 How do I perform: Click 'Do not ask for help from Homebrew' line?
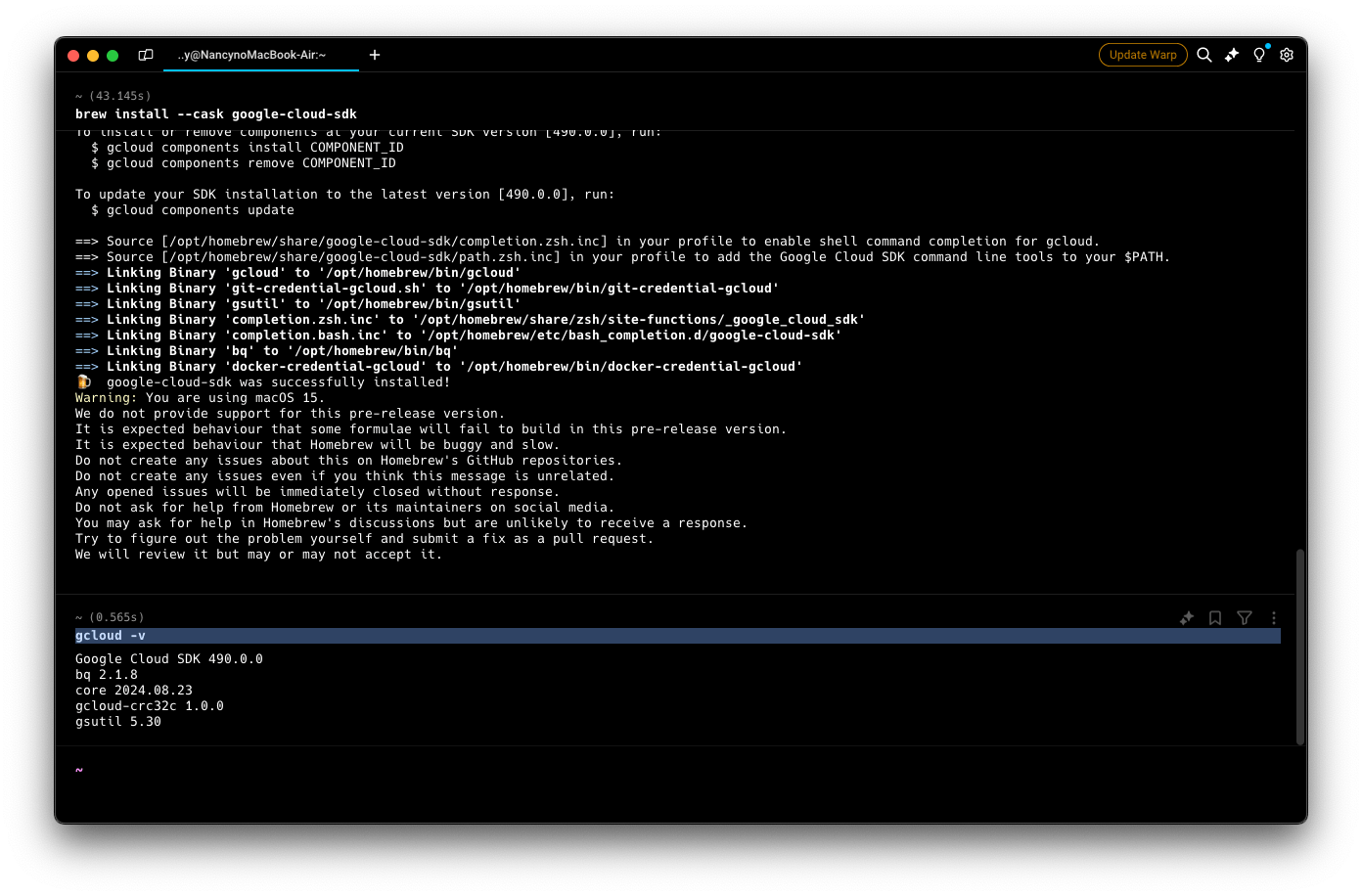coord(345,508)
